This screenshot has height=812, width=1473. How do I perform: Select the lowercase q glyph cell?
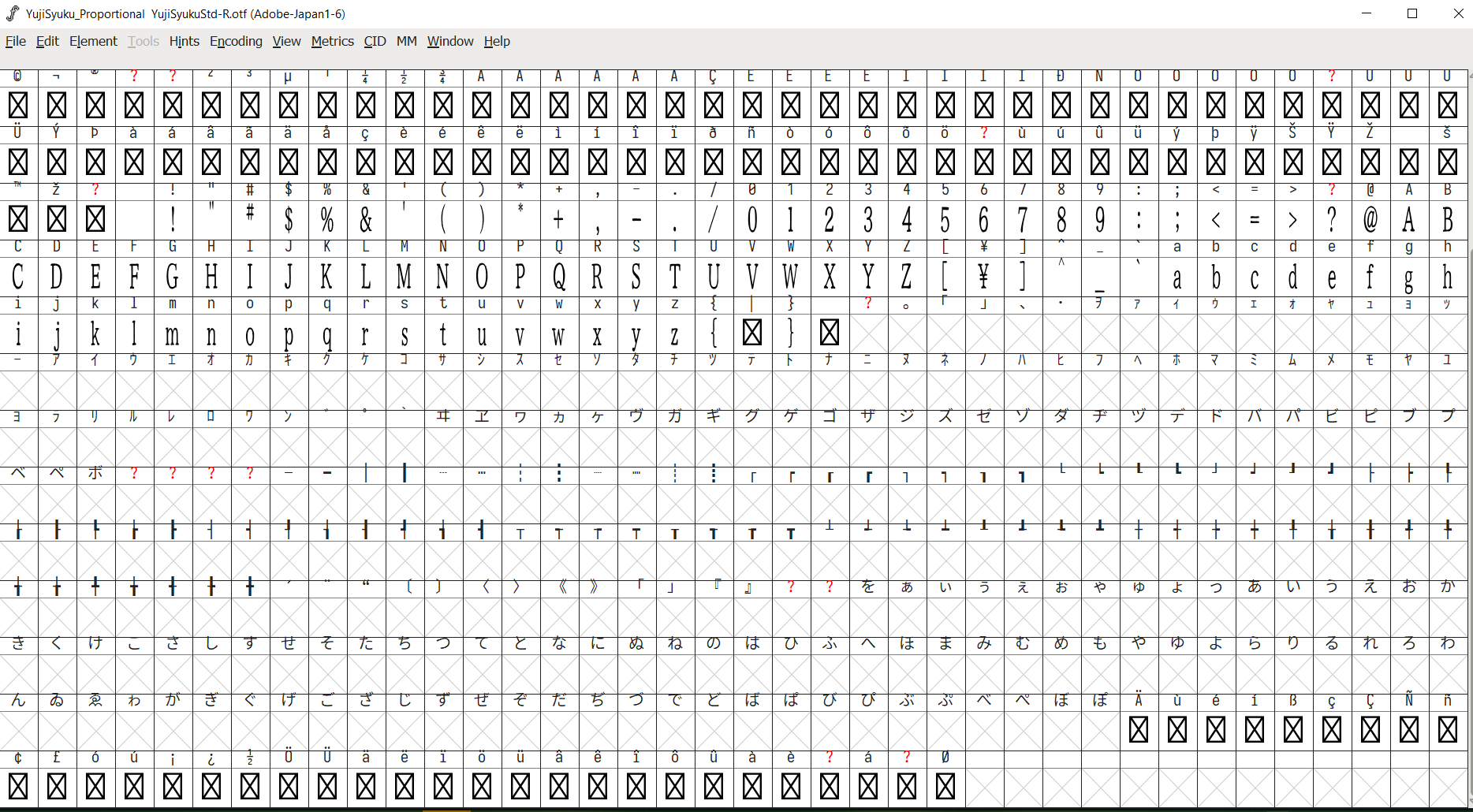(x=326, y=334)
